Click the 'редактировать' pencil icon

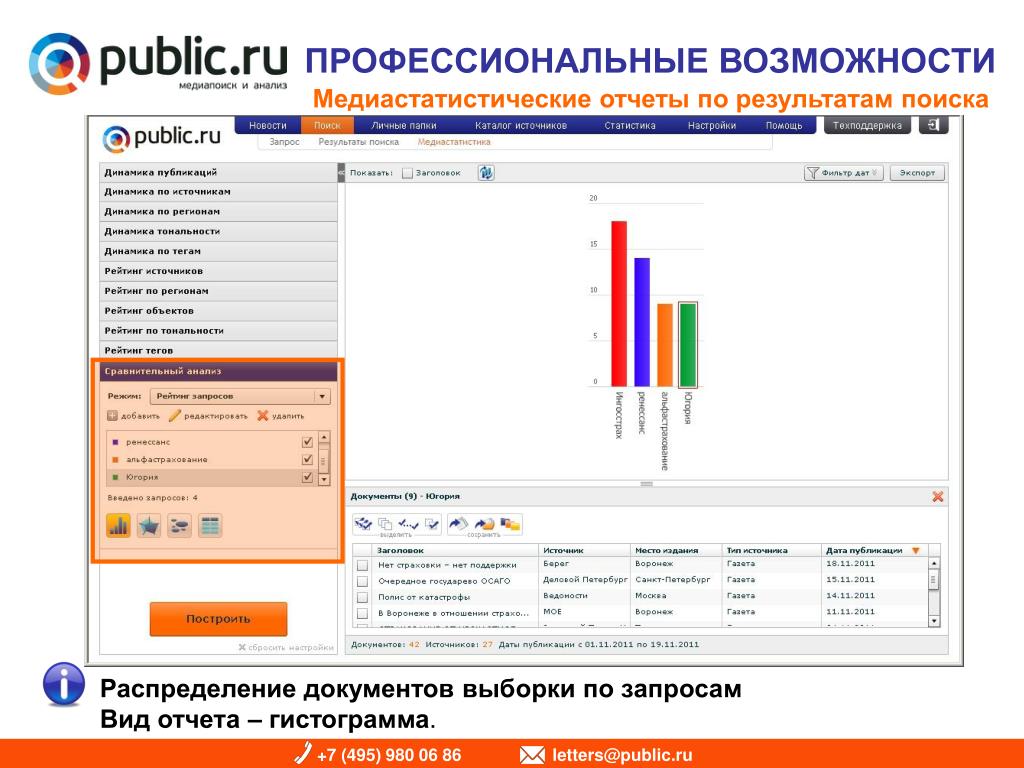[x=174, y=416]
